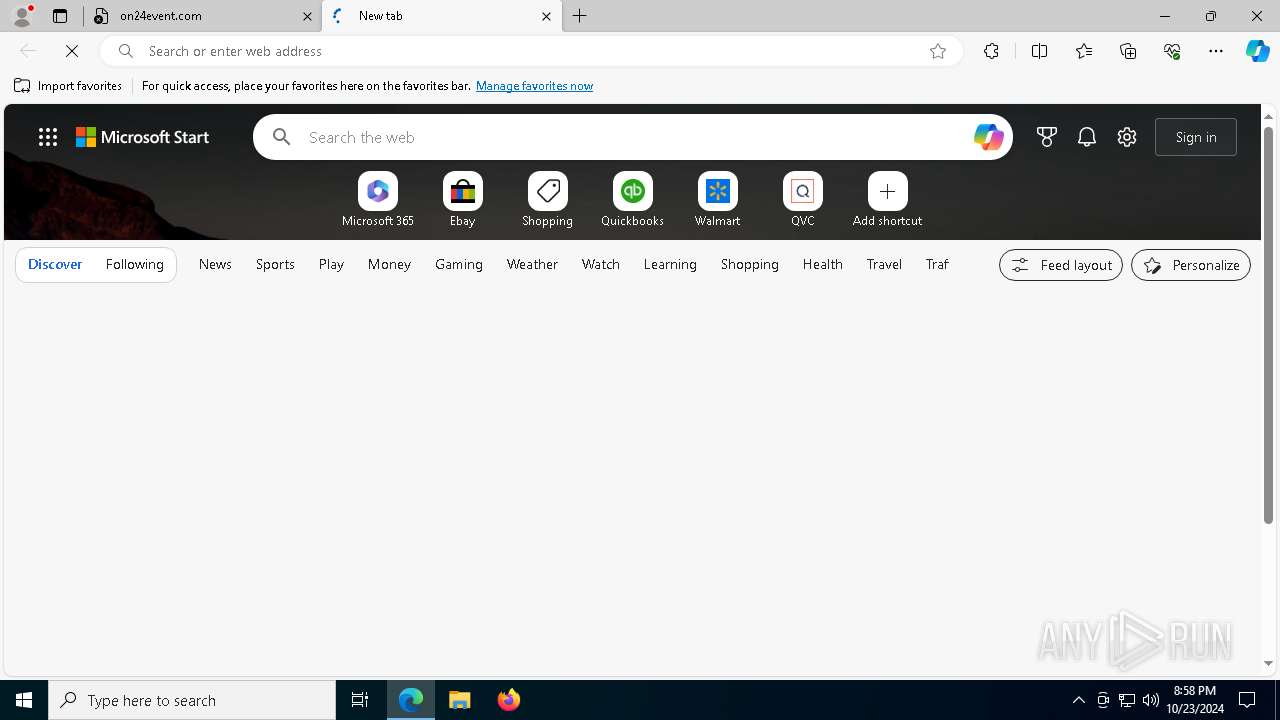Toggle Split screen view
The image size is (1280, 720).
1039,51
